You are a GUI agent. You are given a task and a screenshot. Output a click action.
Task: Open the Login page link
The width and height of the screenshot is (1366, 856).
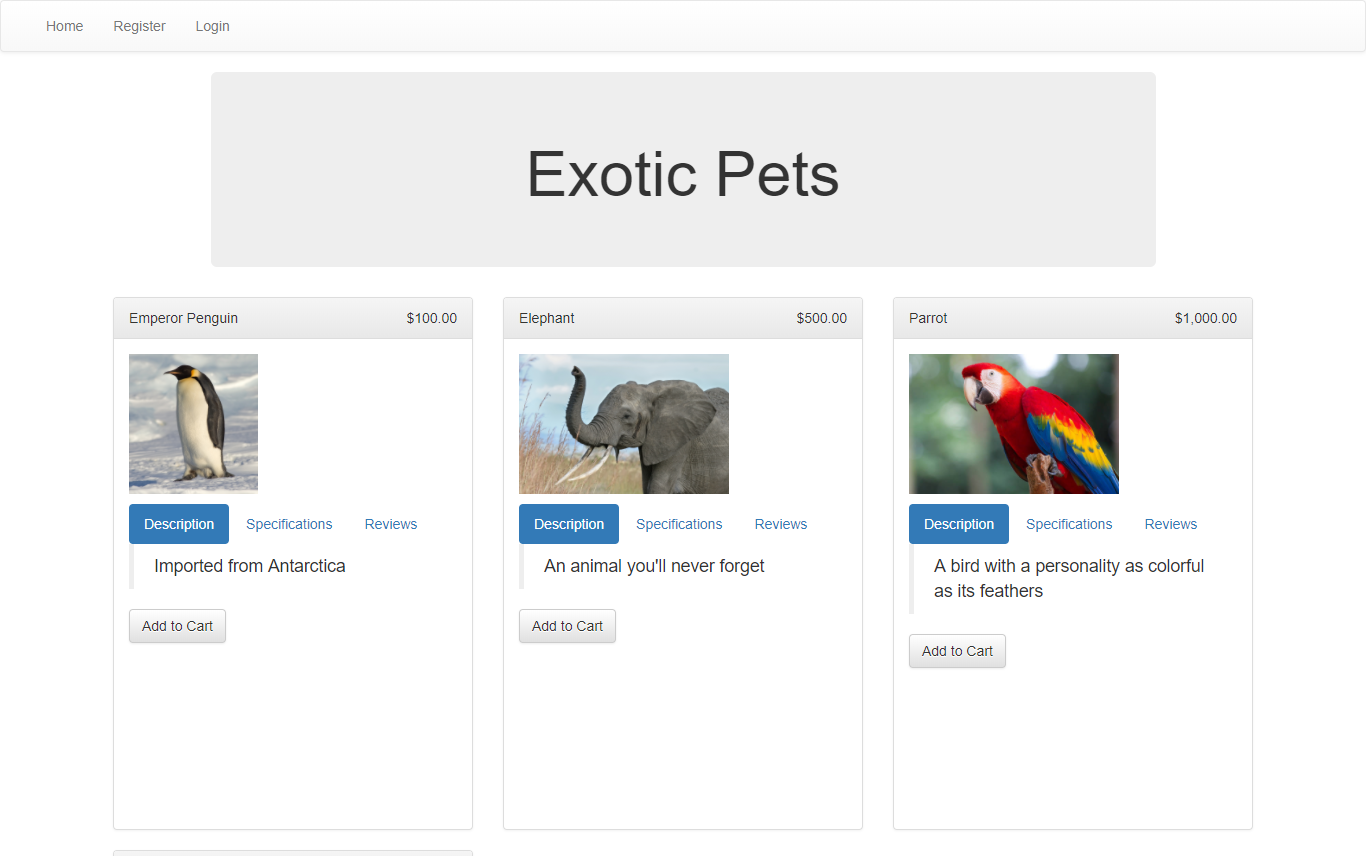click(212, 26)
